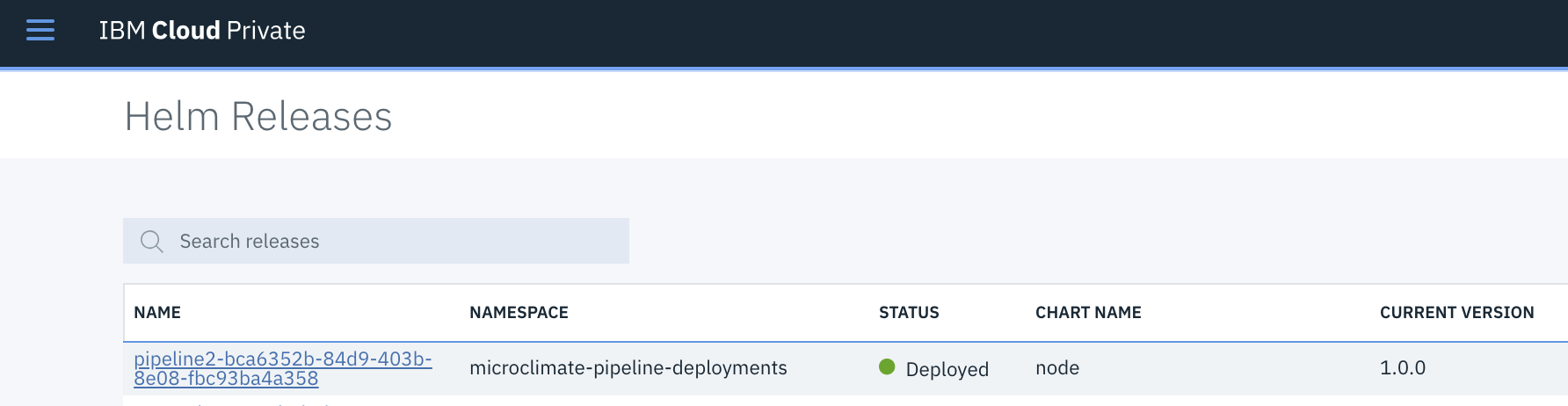The width and height of the screenshot is (1568, 406).
Task: Click the green Deployed status dot
Action: (887, 367)
